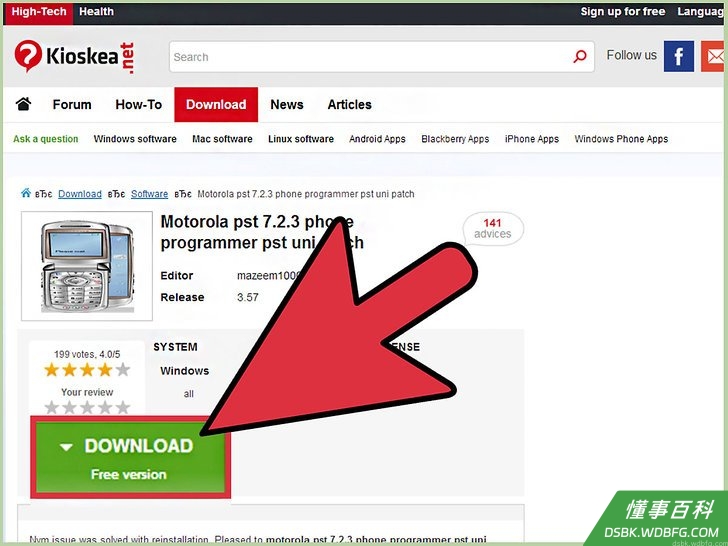Click the green DOWNLOAD Free version button
This screenshot has width=728, height=546.
[130, 457]
